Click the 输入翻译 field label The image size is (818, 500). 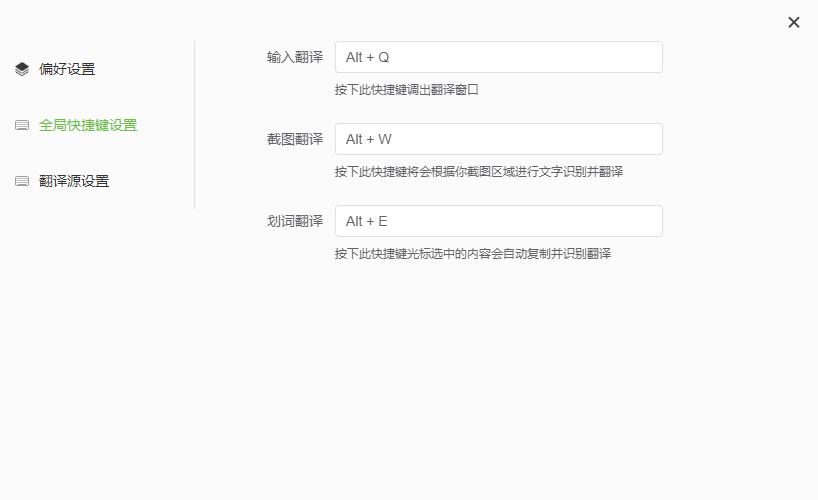295,57
